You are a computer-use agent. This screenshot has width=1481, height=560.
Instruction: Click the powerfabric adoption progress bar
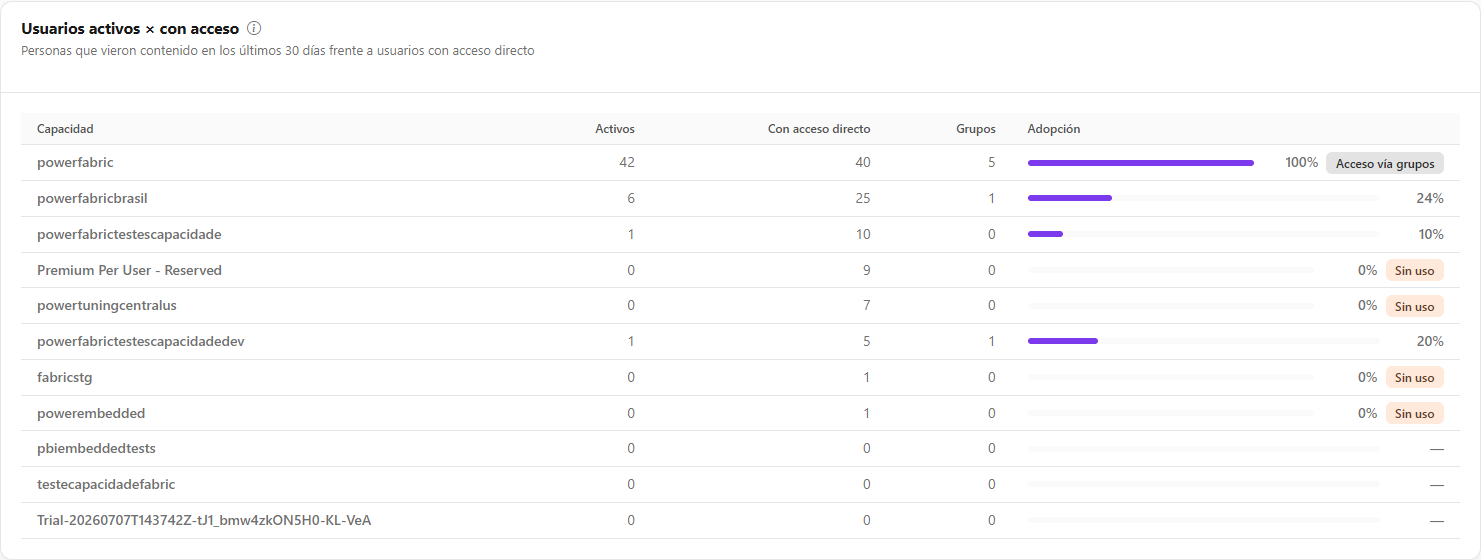pyautogui.click(x=1141, y=162)
